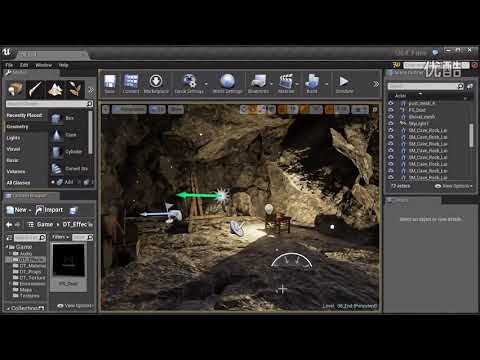Click the Save toolbar button
This screenshot has height=360, width=480.
(x=110, y=84)
